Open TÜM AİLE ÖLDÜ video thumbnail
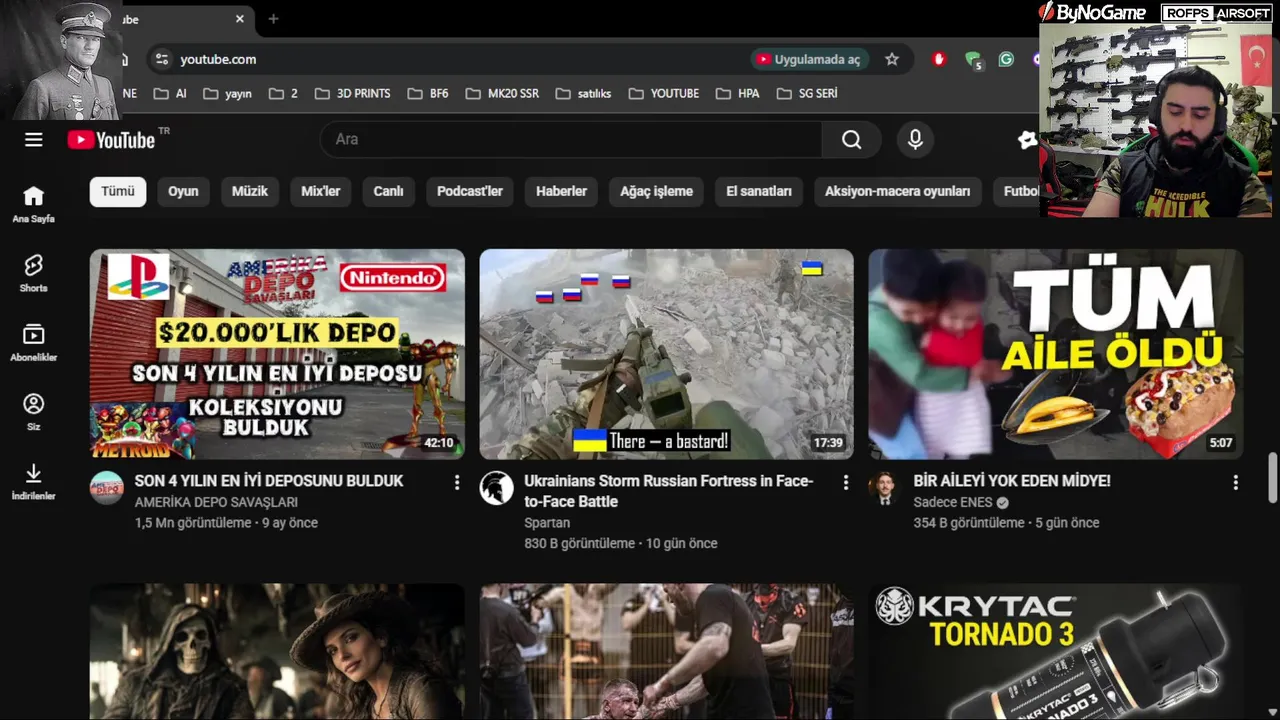 pyautogui.click(x=1056, y=354)
